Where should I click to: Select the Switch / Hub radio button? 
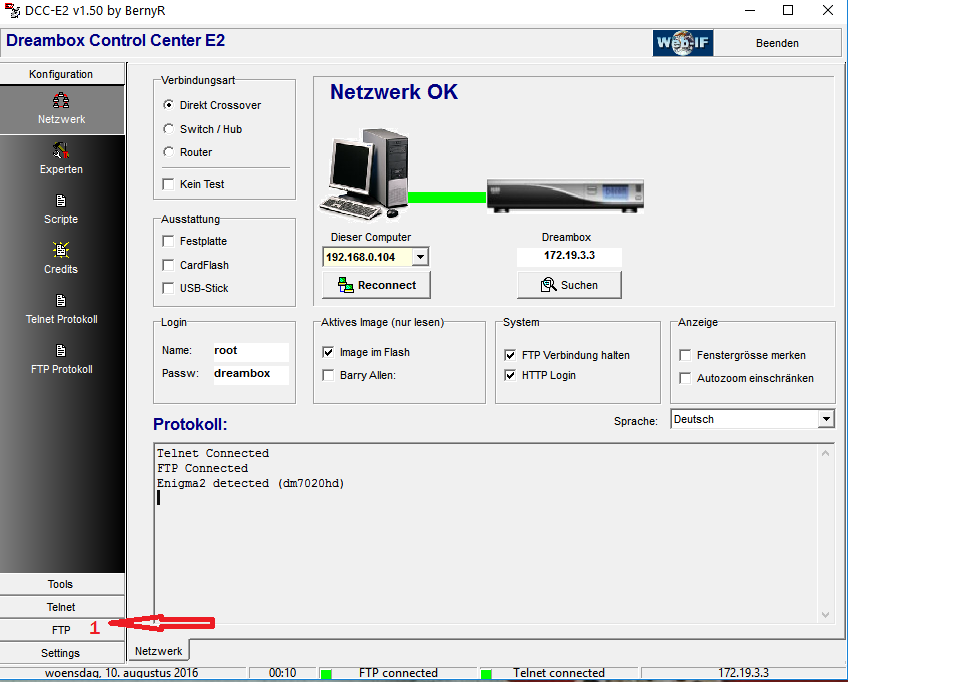(x=168, y=129)
